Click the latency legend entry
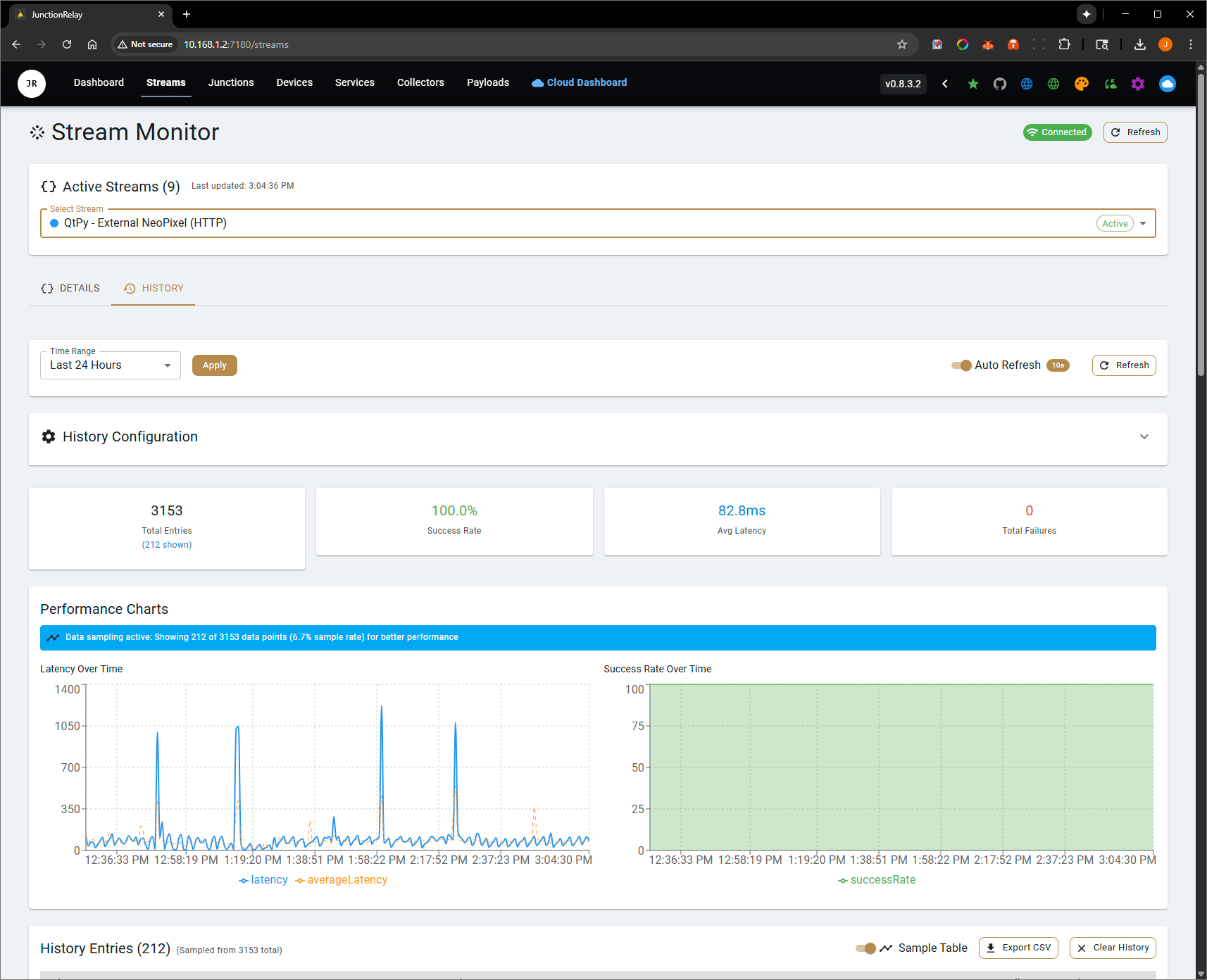 coord(263,880)
